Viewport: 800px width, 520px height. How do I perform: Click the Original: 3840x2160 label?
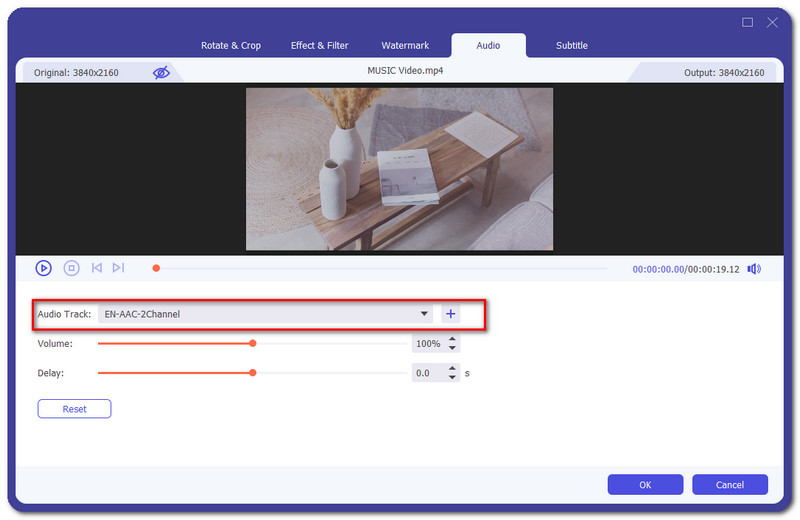pos(76,72)
